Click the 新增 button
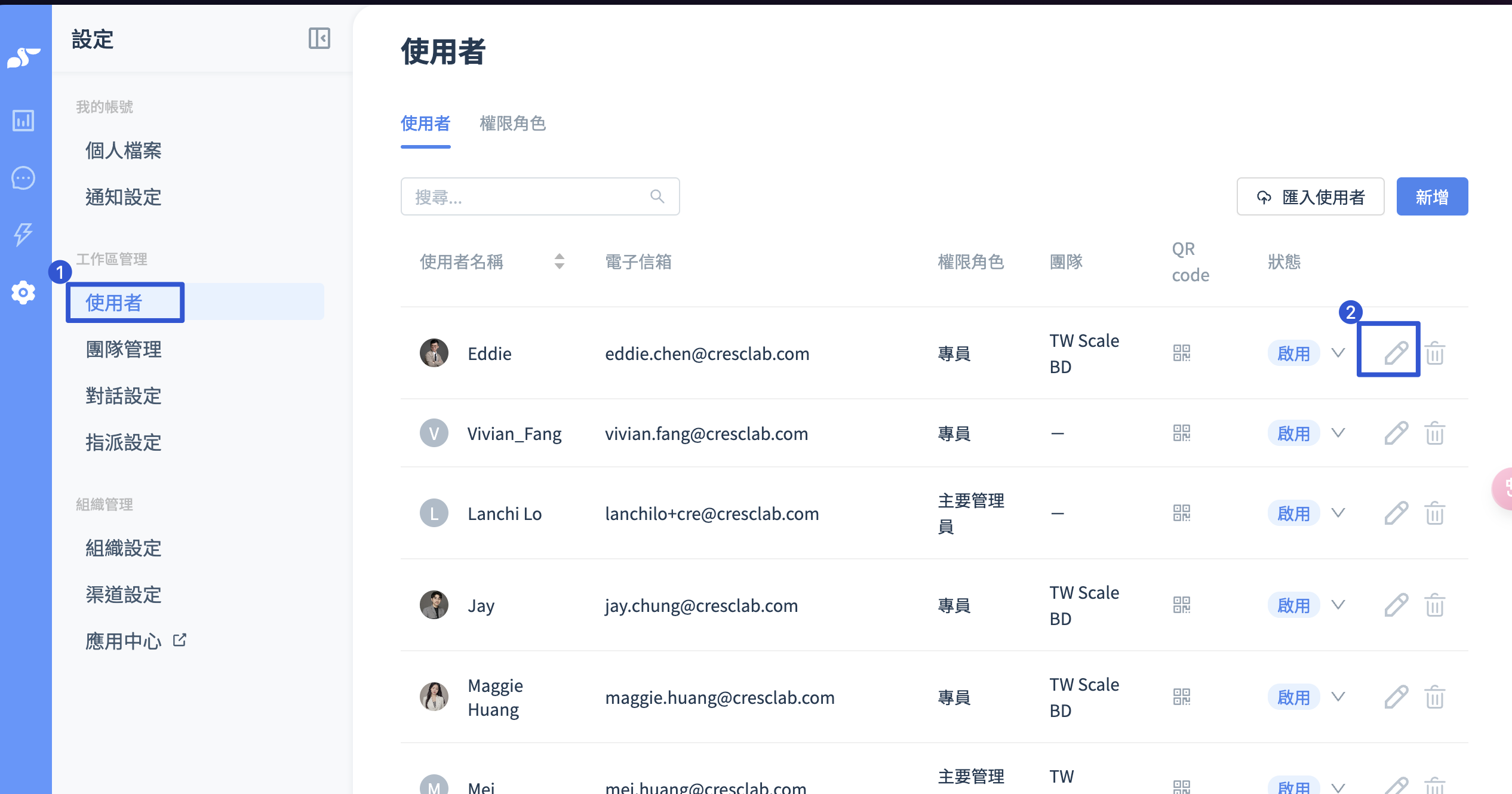The width and height of the screenshot is (1512, 794). tap(1431, 196)
